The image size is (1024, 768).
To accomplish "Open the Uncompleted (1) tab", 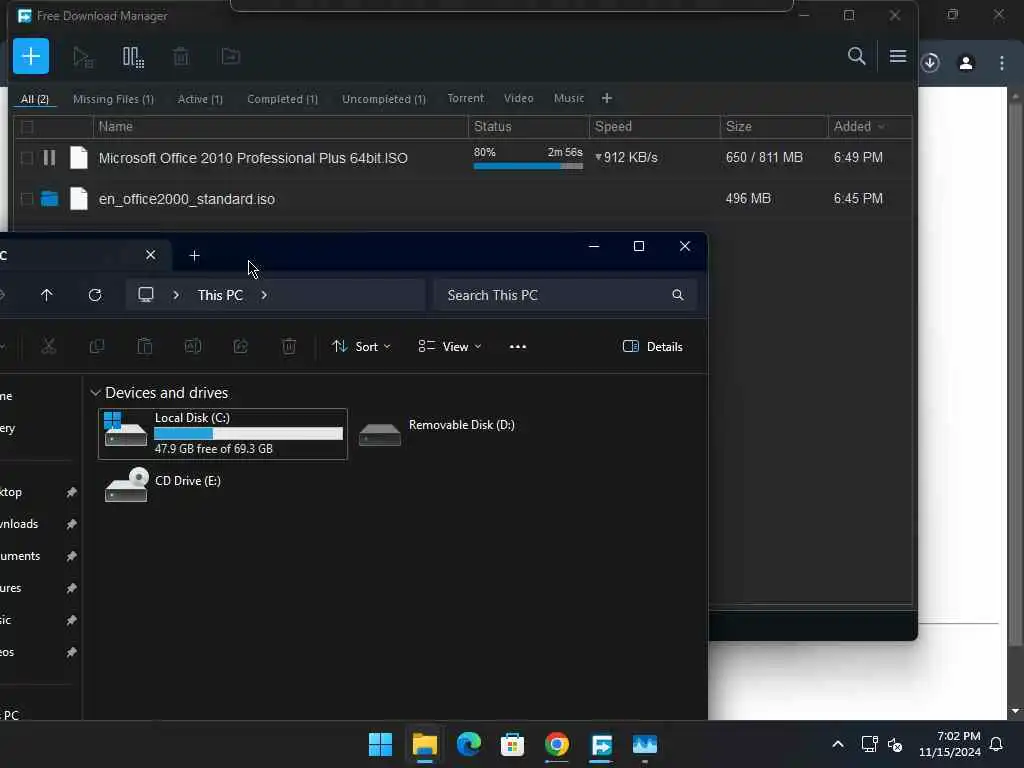I will pos(383,99).
